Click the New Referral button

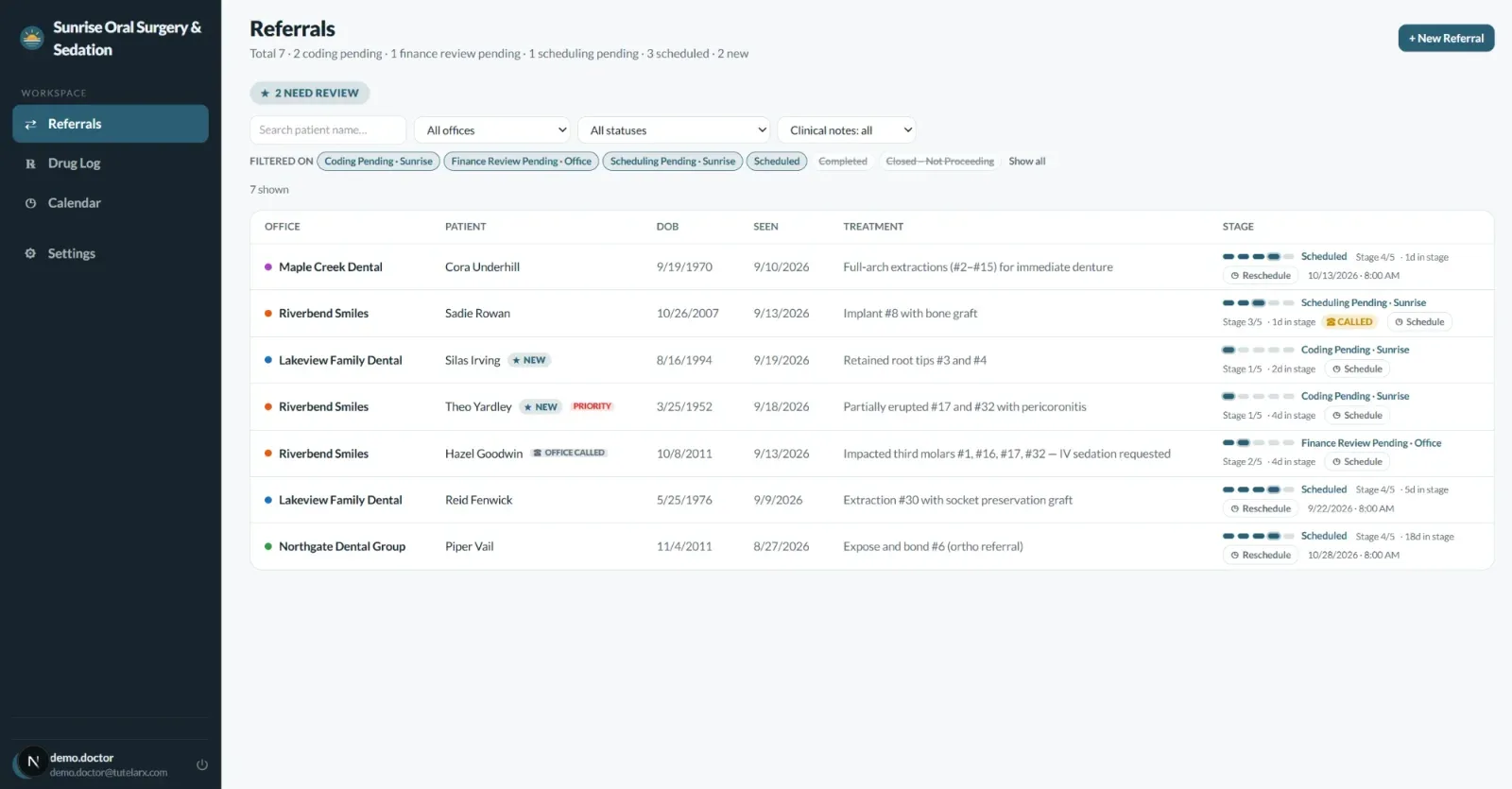tap(1446, 38)
